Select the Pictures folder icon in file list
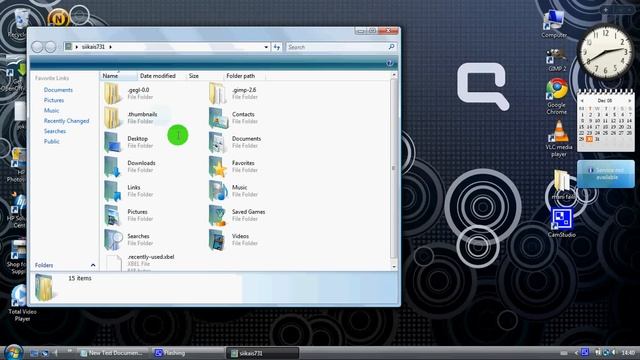This screenshot has width=640, height=360. pyautogui.click(x=112, y=215)
